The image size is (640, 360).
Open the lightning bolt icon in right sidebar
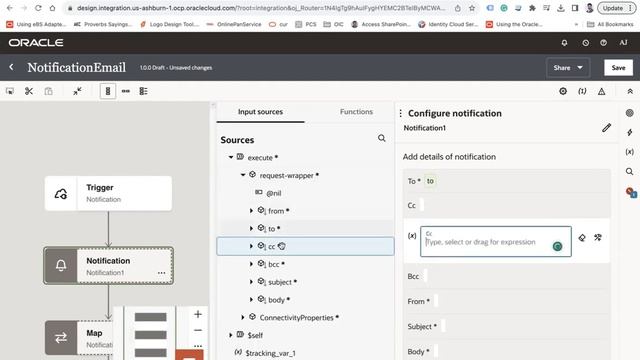pos(630,132)
